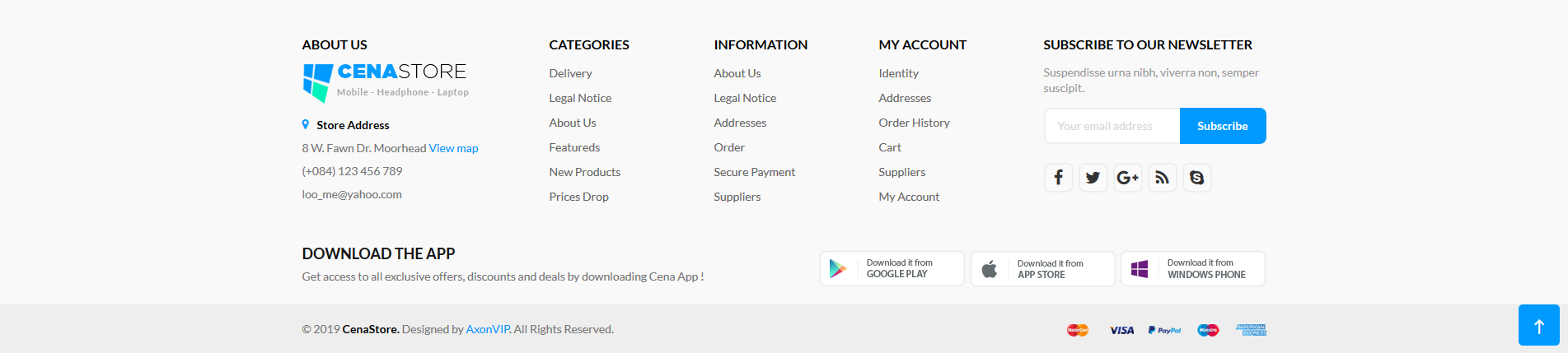Open the RSS feed icon
Image resolution: width=1568 pixels, height=353 pixels.
(1163, 178)
